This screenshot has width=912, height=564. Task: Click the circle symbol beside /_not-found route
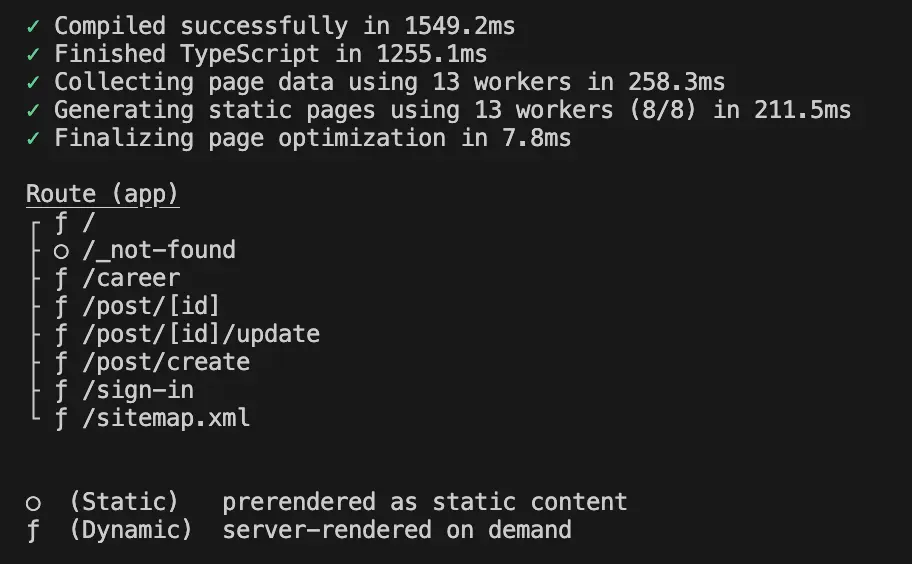tap(61, 250)
